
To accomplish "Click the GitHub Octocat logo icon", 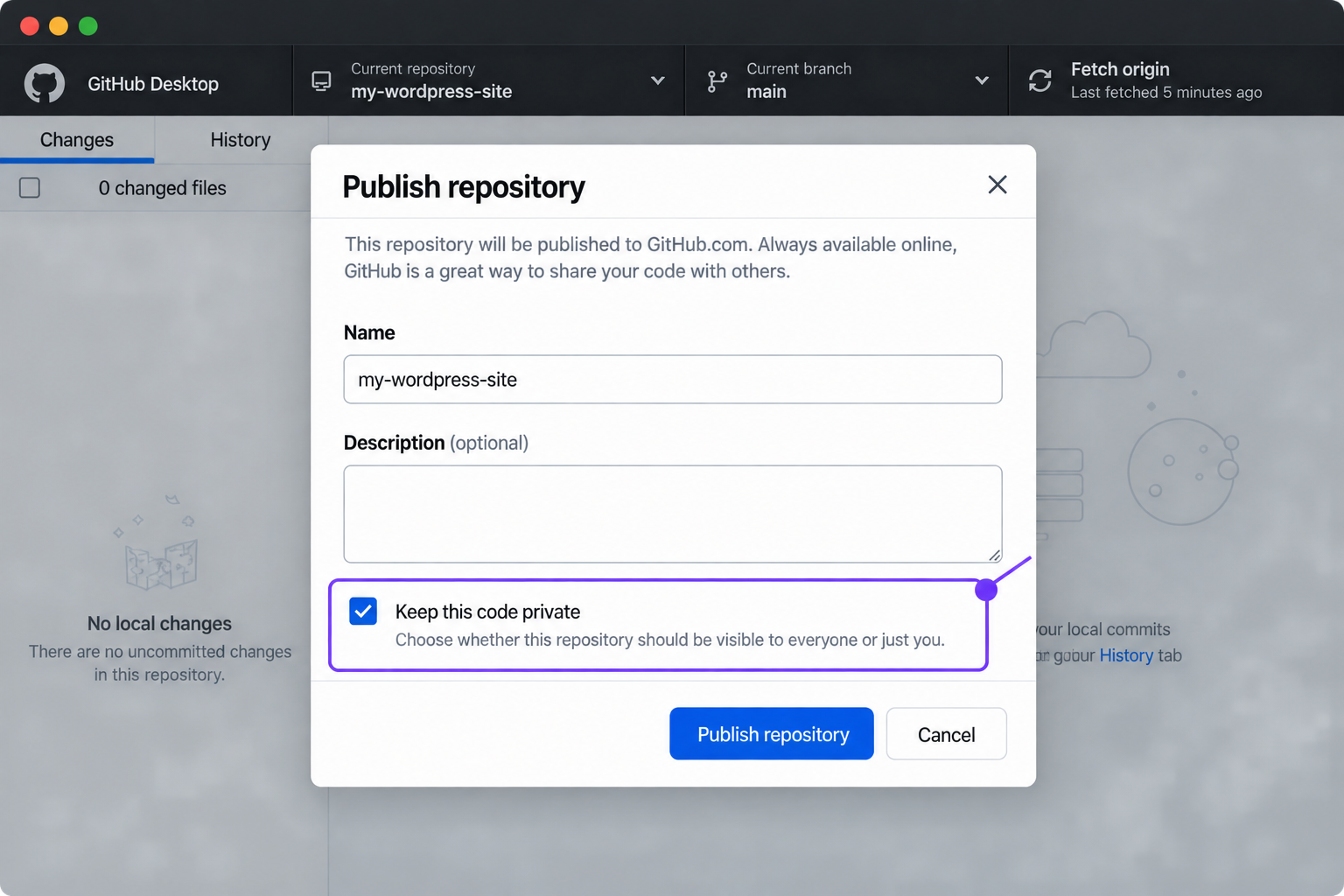I will tap(44, 84).
